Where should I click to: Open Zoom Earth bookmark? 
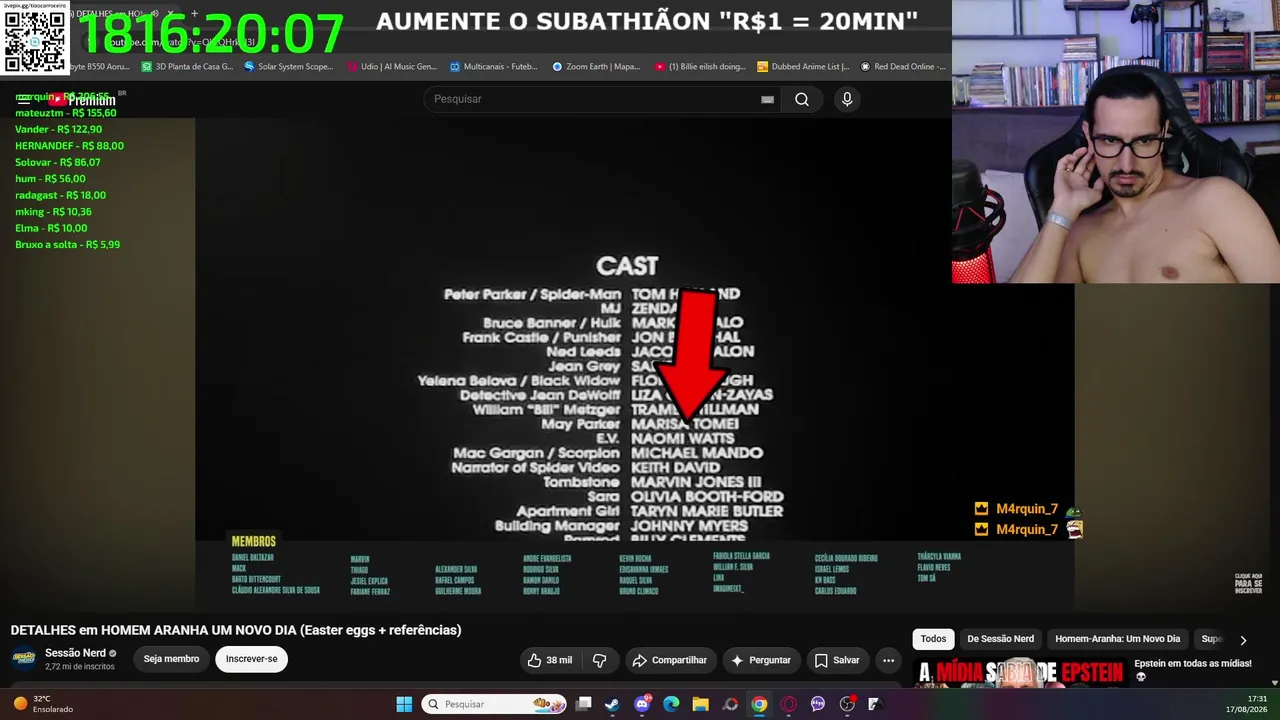(x=596, y=67)
